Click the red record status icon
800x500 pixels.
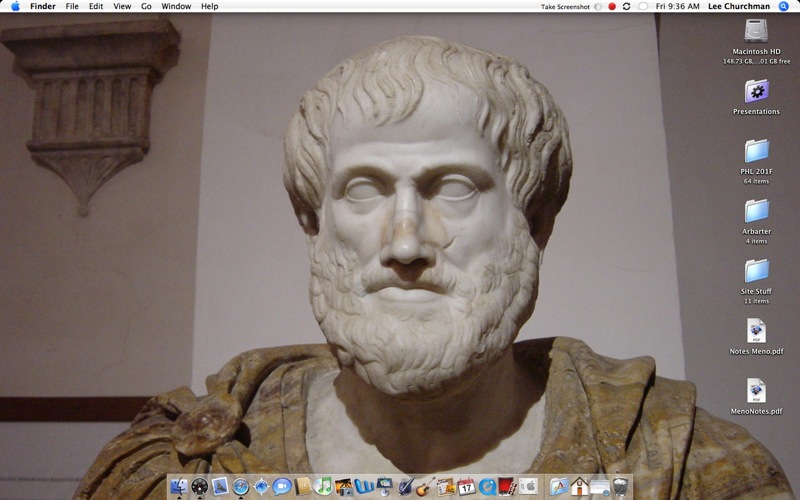612,7
